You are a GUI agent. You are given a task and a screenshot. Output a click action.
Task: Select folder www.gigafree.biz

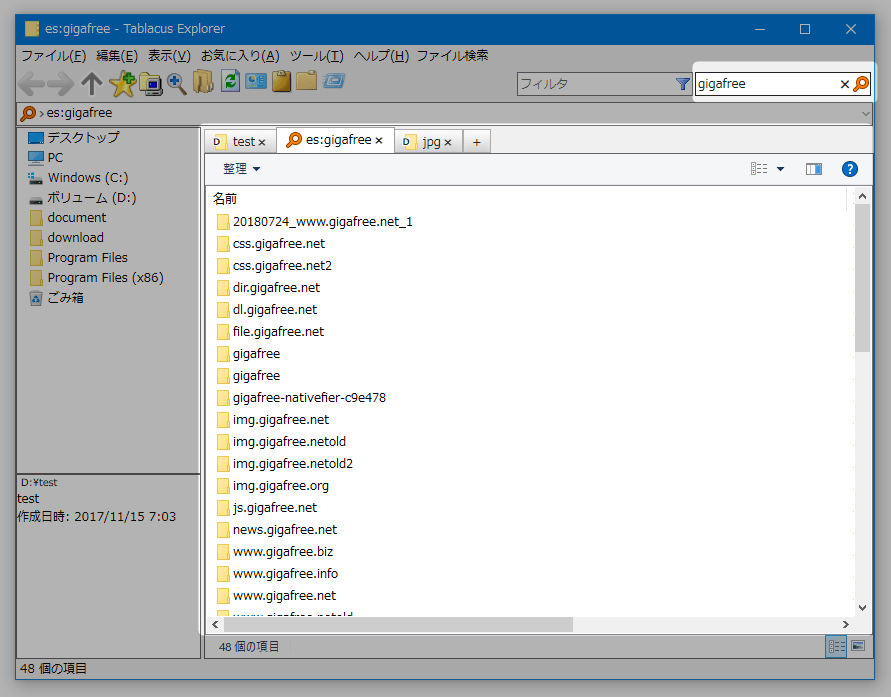click(x=283, y=552)
